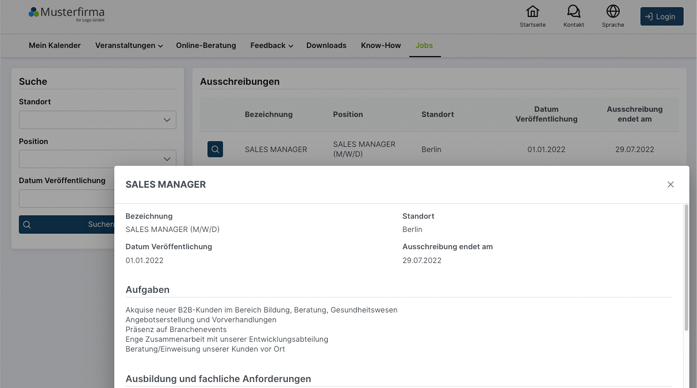The height and width of the screenshot is (388, 697).
Task: Click Angebotserstellung und Vorverhandlungen line
Action: point(201,320)
